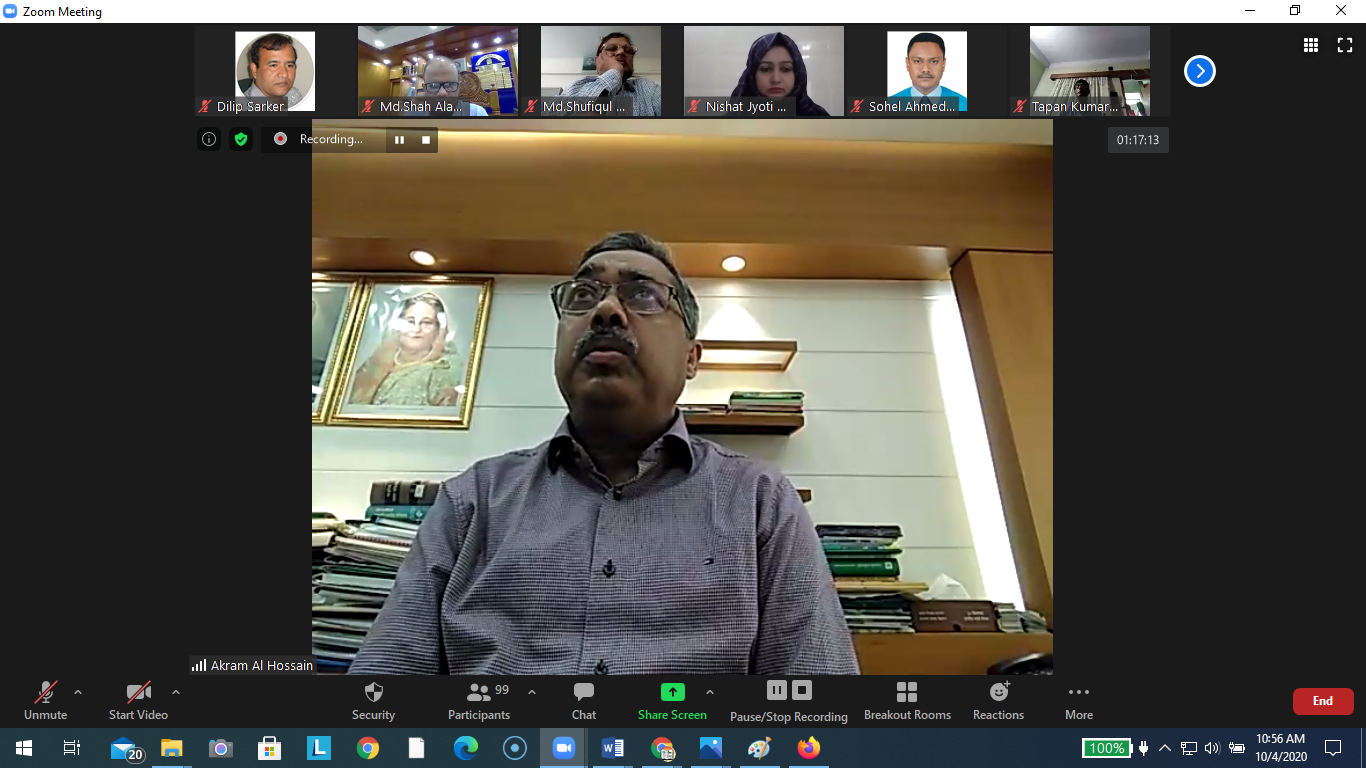Switch to gallery view grid icon
This screenshot has height=768, width=1366.
pyautogui.click(x=1310, y=44)
